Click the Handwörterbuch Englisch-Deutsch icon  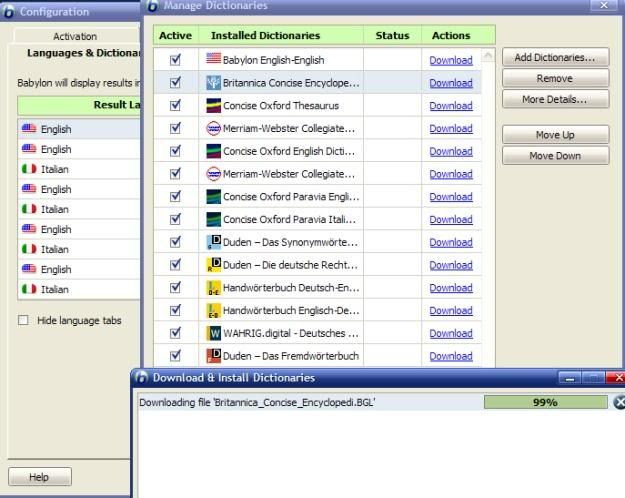click(214, 310)
